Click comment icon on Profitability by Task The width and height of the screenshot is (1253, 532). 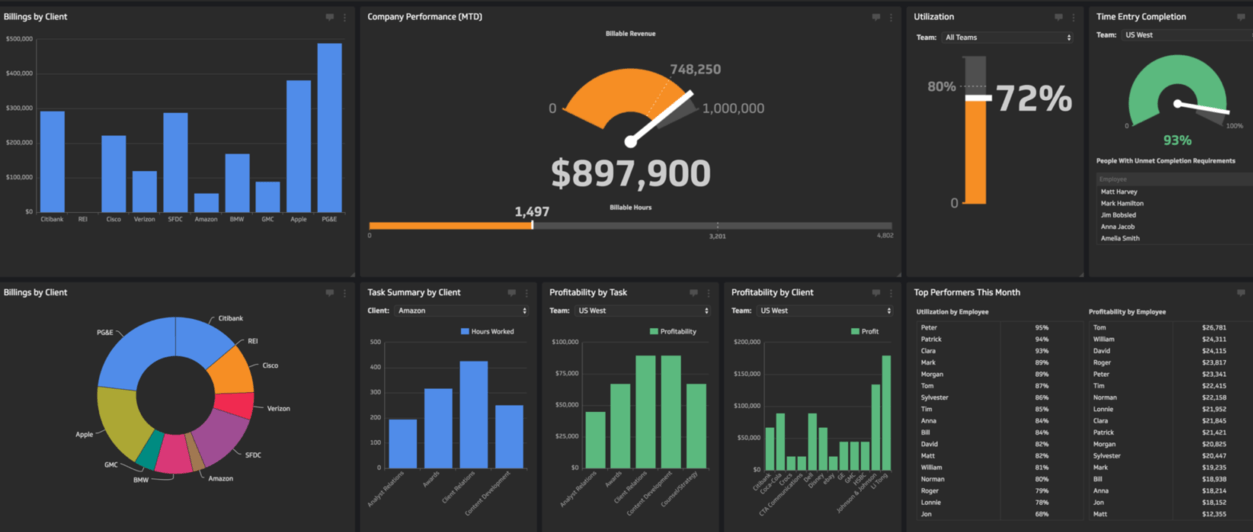click(694, 293)
